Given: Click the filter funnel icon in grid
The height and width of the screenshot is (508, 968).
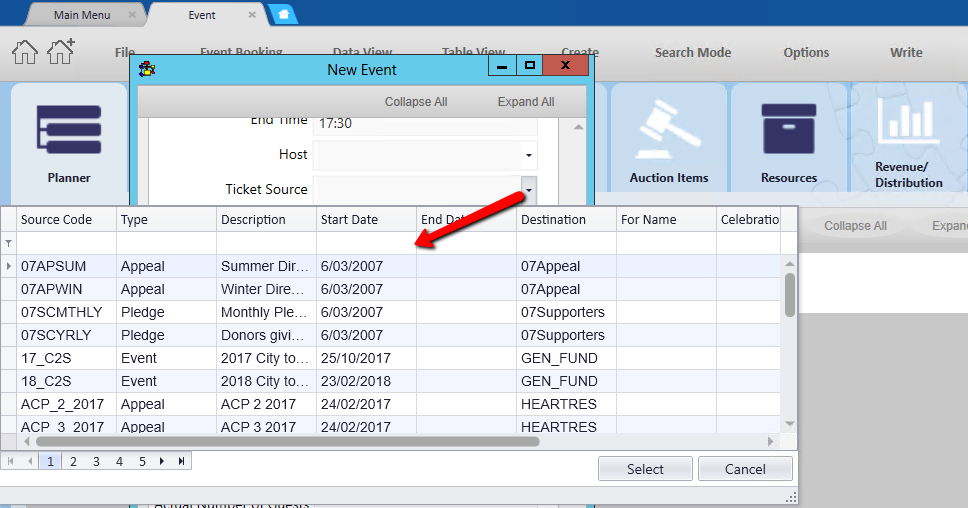Looking at the screenshot, I should [x=9, y=243].
